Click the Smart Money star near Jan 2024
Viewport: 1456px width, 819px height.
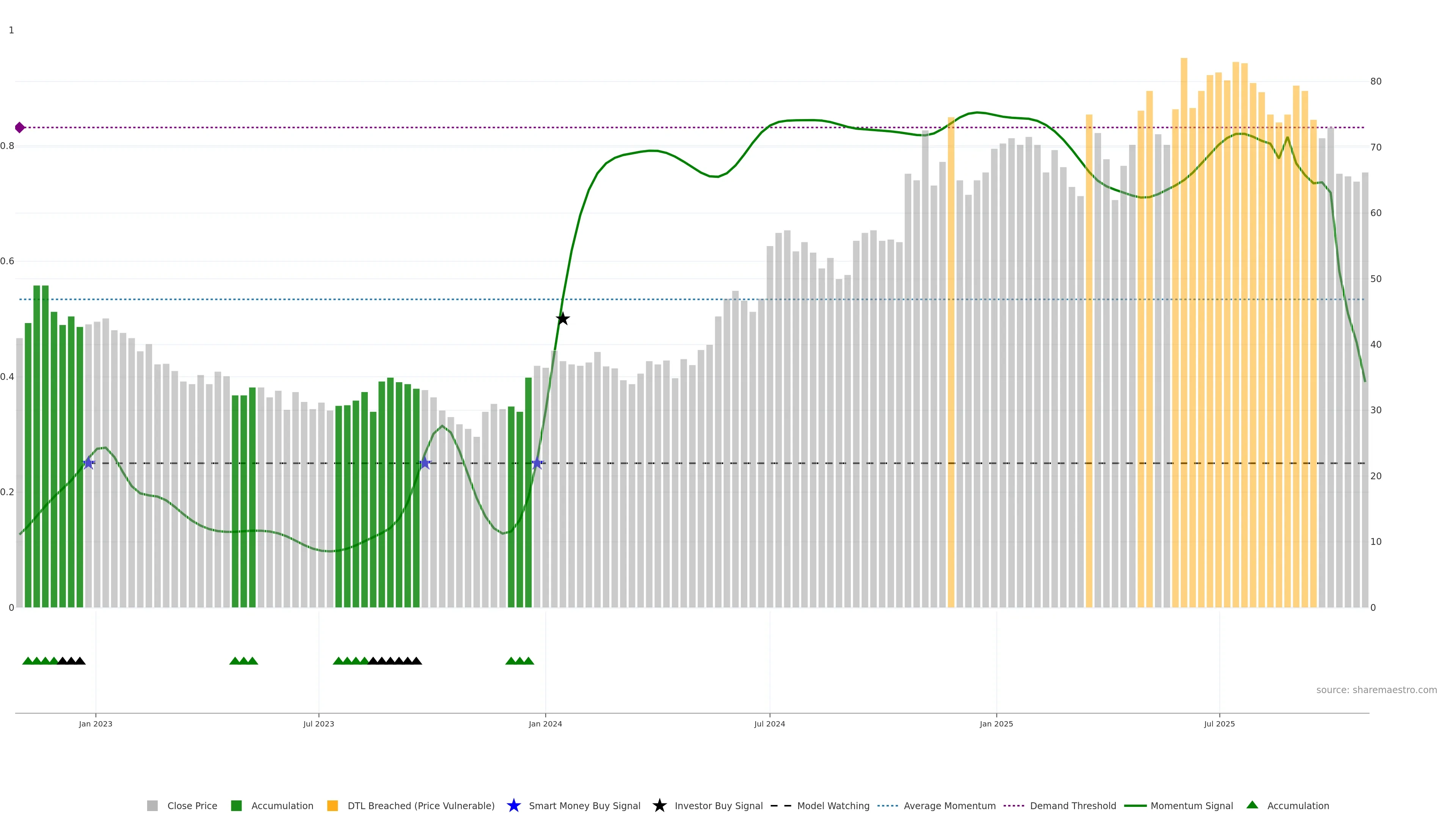coord(537,463)
